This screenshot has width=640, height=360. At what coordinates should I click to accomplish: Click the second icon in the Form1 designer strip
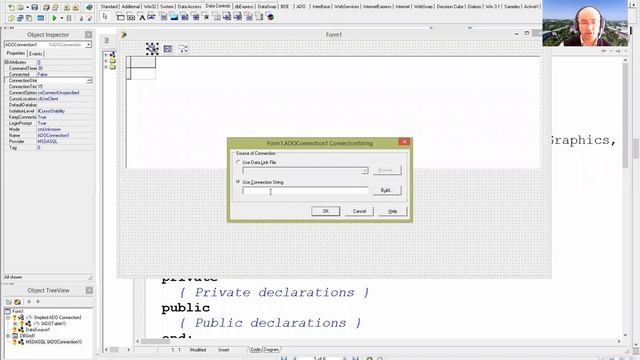168,49
